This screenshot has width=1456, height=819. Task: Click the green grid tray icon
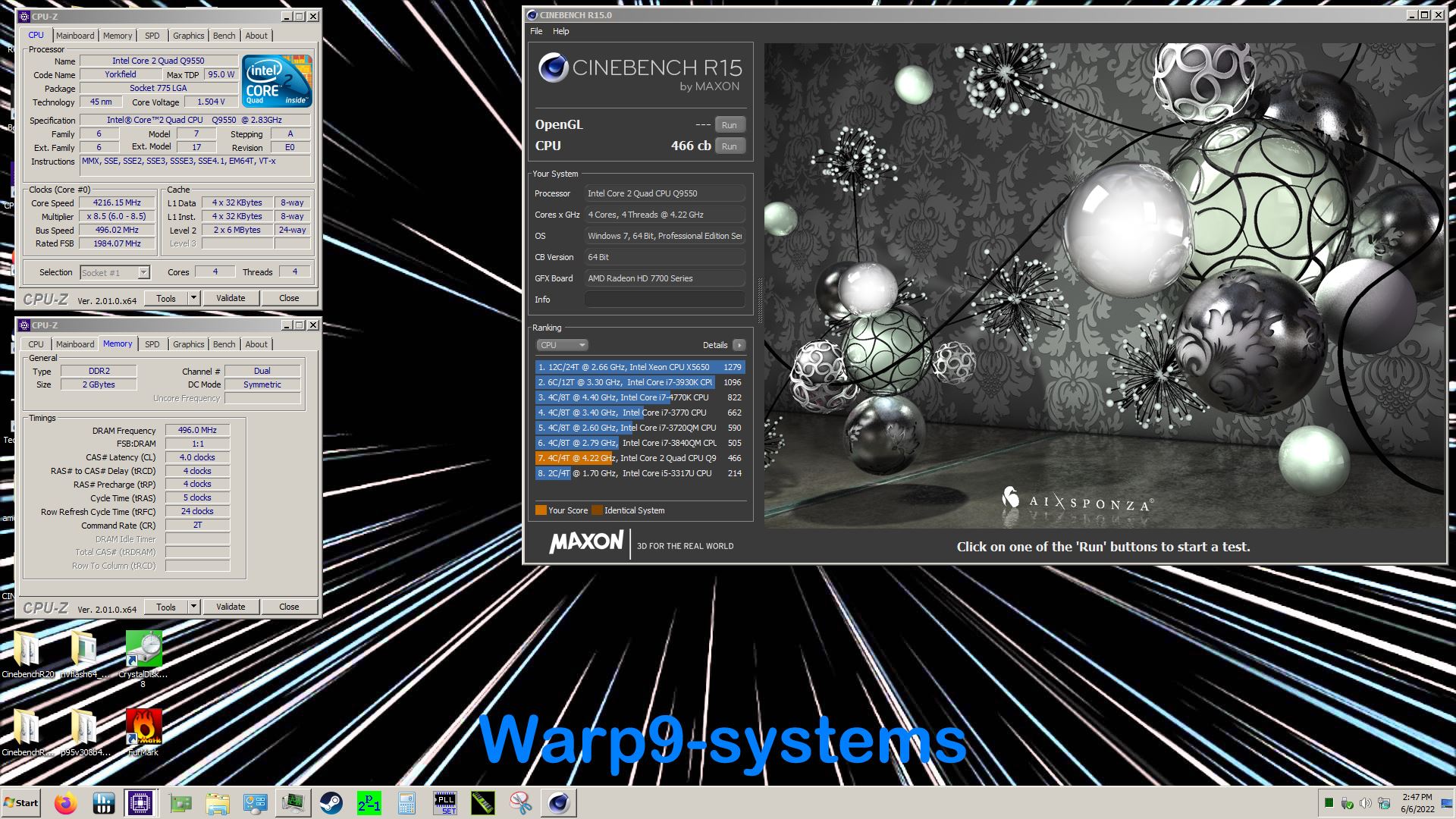pyautogui.click(x=1329, y=803)
